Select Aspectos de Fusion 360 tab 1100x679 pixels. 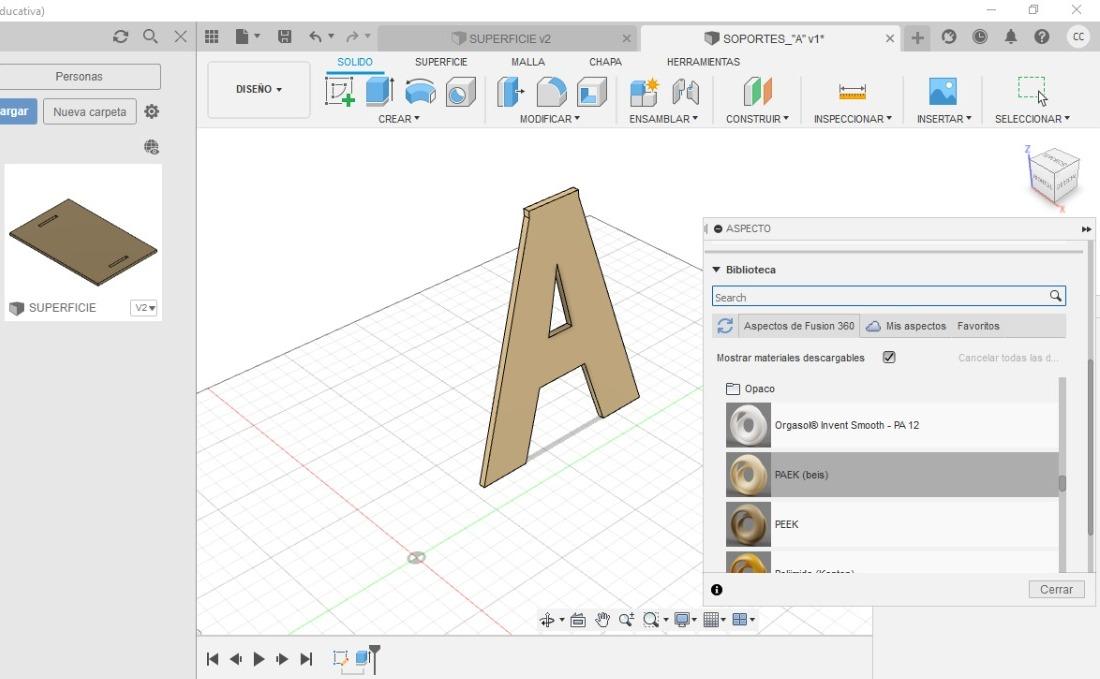click(x=798, y=326)
